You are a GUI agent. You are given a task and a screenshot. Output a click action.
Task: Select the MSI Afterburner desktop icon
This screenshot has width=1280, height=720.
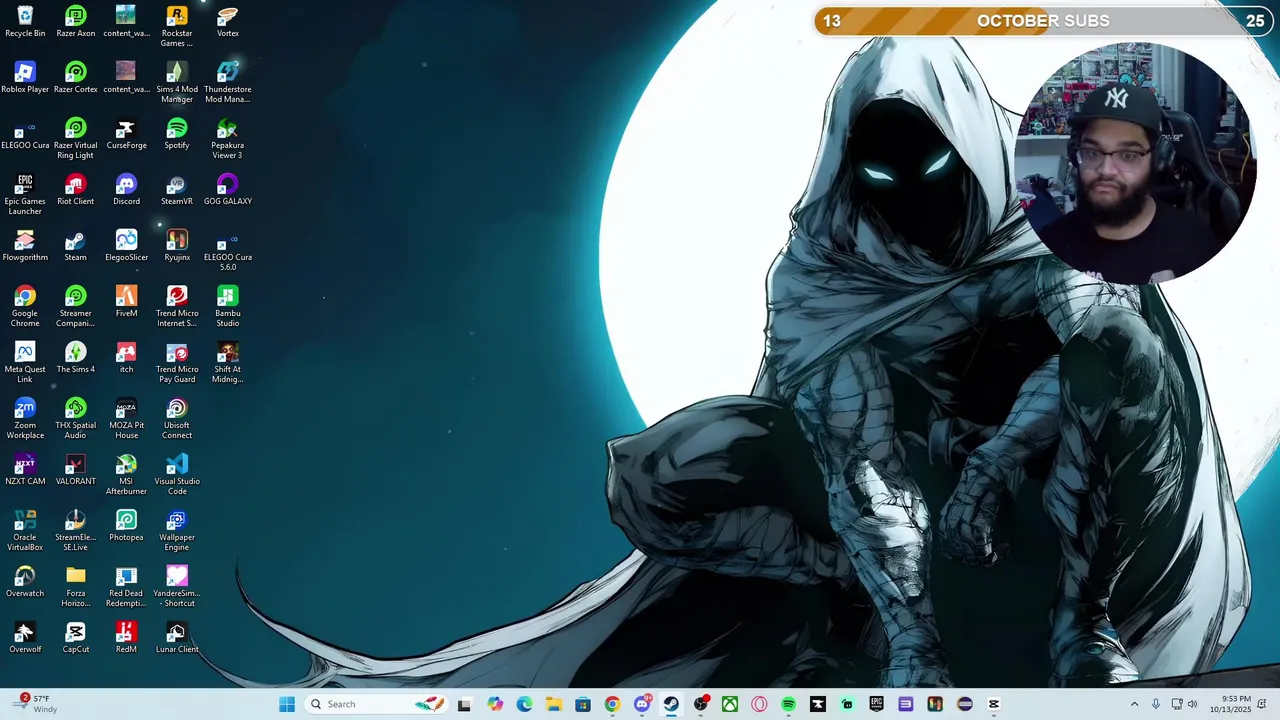(126, 475)
